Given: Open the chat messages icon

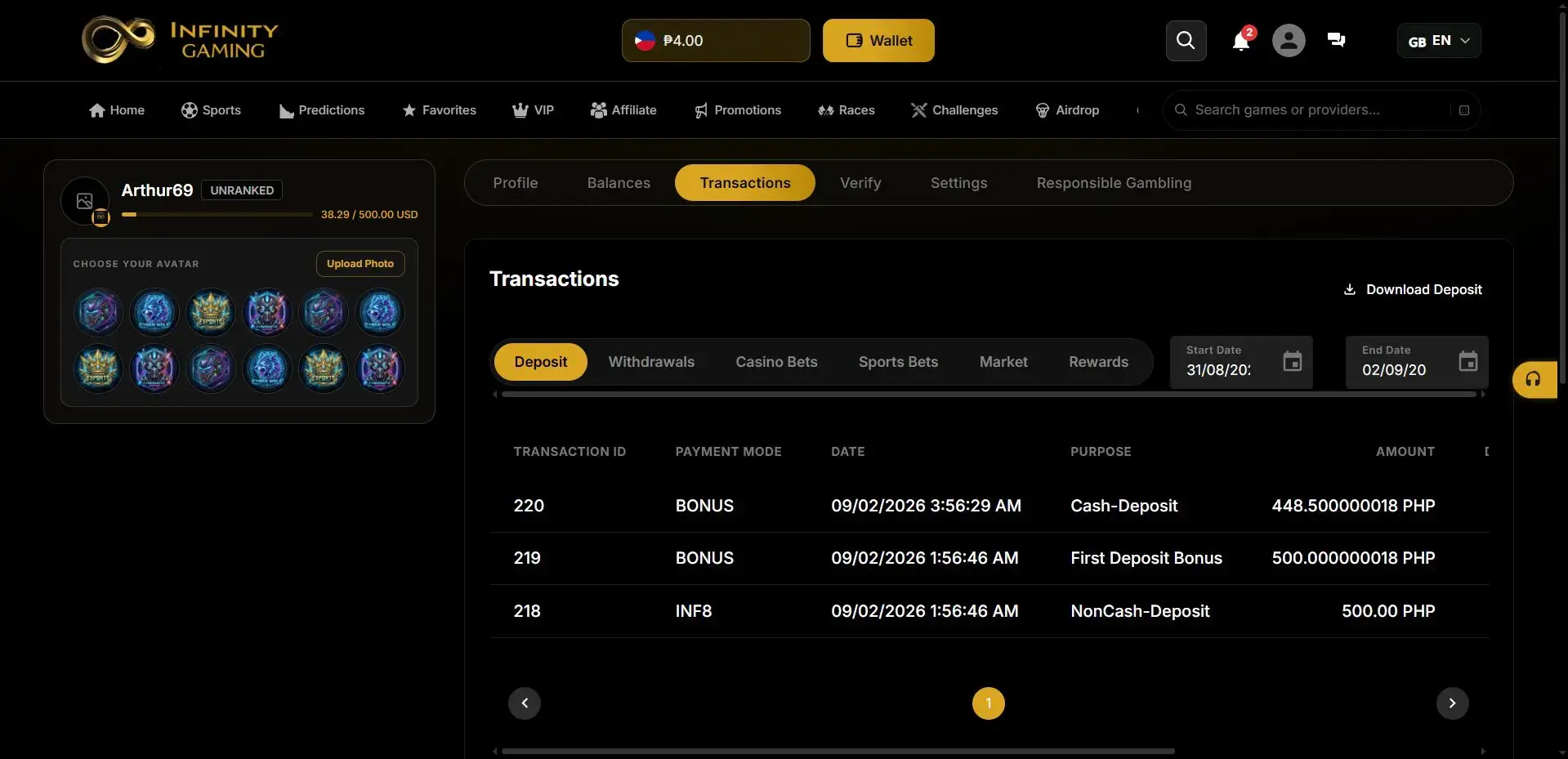Looking at the screenshot, I should [1337, 40].
